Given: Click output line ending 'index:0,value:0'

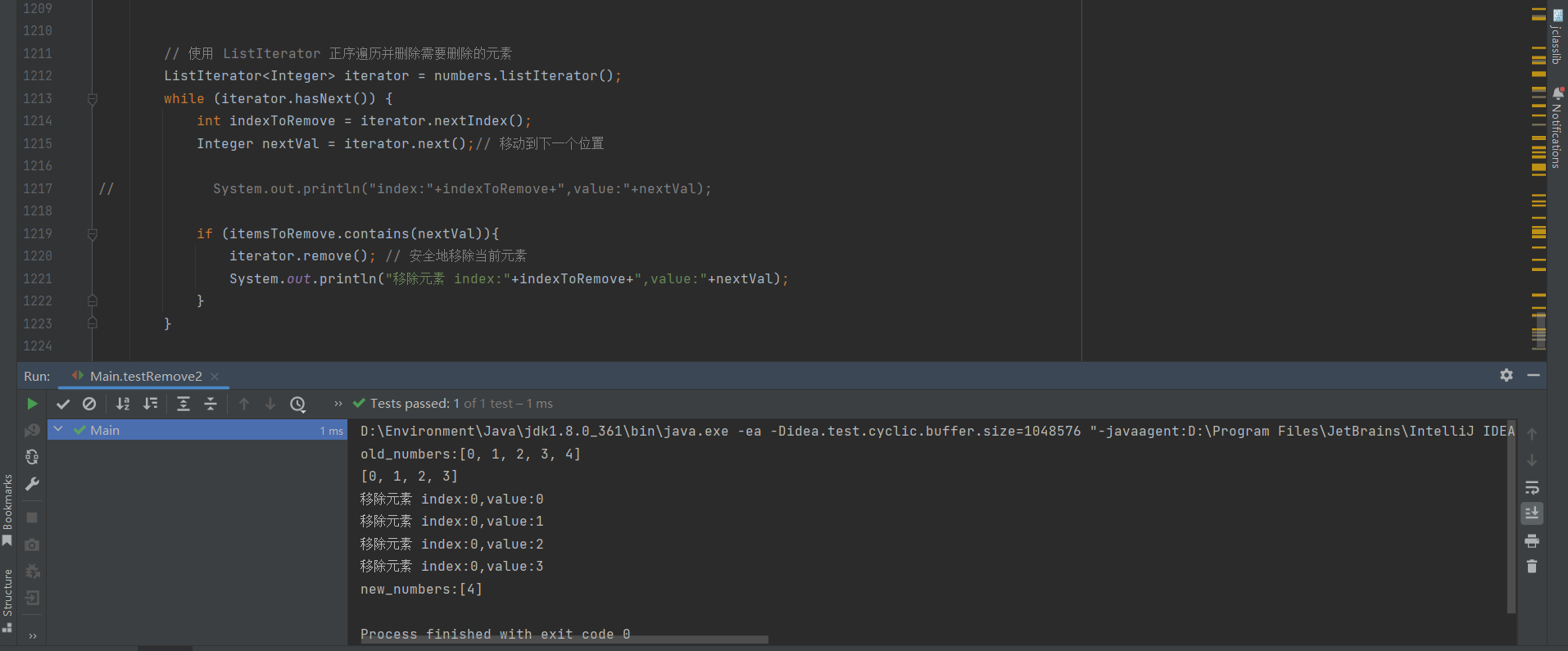Looking at the screenshot, I should [451, 499].
